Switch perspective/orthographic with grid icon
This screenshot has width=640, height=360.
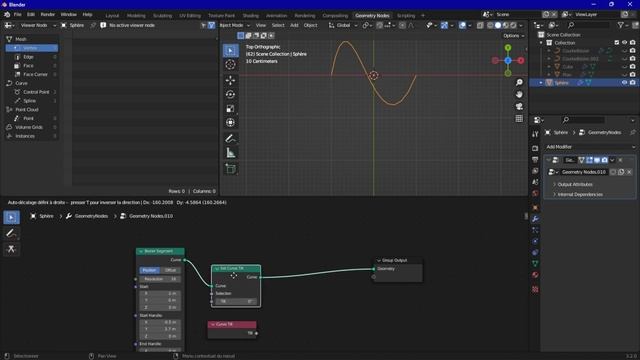click(519, 118)
